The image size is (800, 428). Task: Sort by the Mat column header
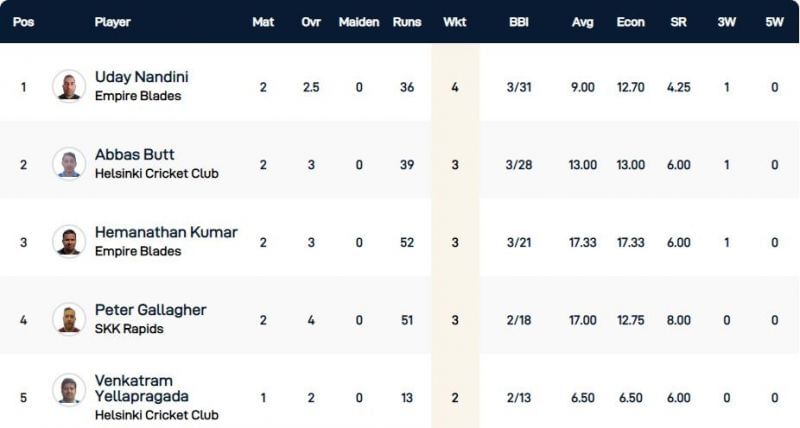point(263,22)
